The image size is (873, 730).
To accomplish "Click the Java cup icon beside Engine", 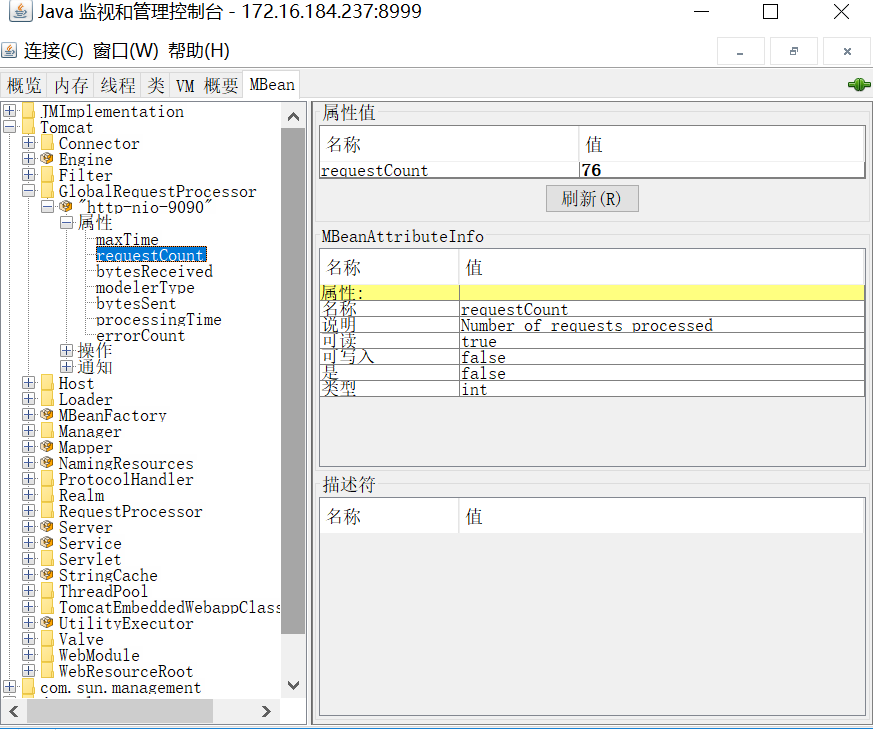I will tap(47, 159).
